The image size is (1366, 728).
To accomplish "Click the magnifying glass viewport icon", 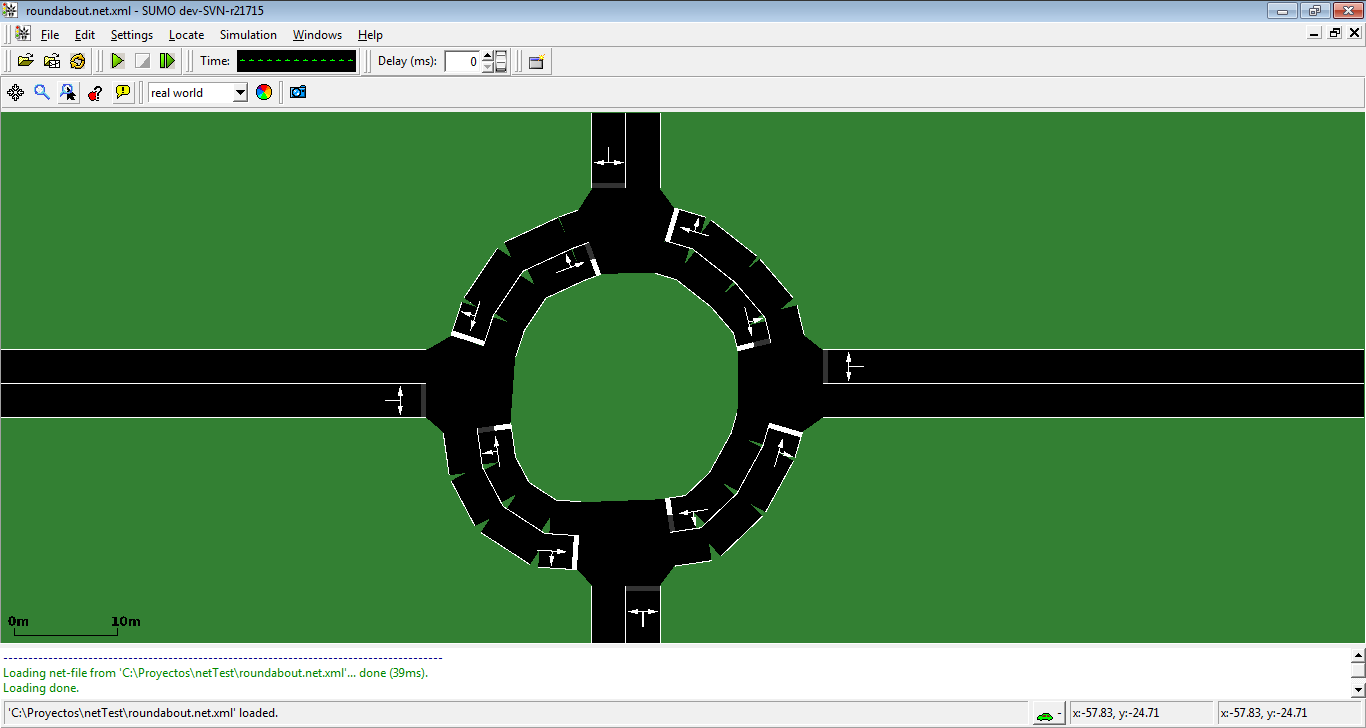I will [x=42, y=93].
